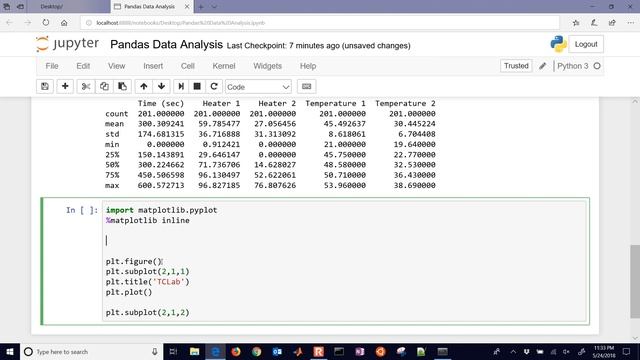This screenshot has width=640, height=360.
Task: Open Task View on the taskbar
Action: coord(173,351)
